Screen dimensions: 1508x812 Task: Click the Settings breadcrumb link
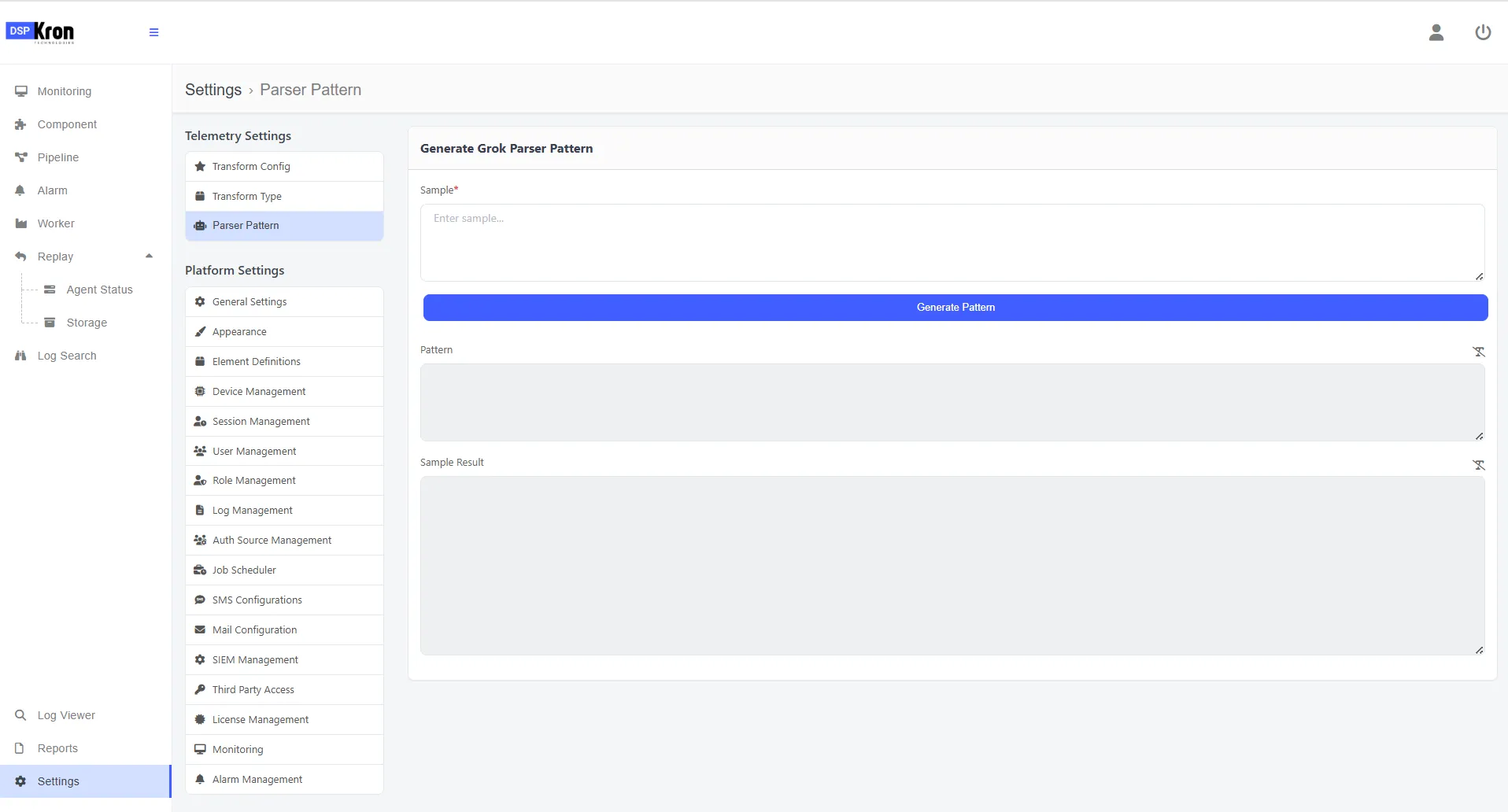(x=213, y=90)
